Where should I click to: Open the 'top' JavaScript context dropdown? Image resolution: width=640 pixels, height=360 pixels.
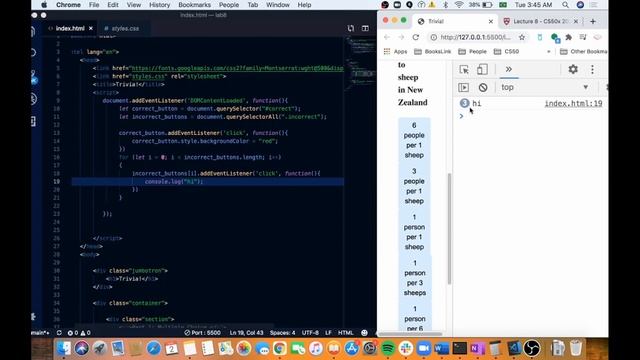pyautogui.click(x=544, y=87)
